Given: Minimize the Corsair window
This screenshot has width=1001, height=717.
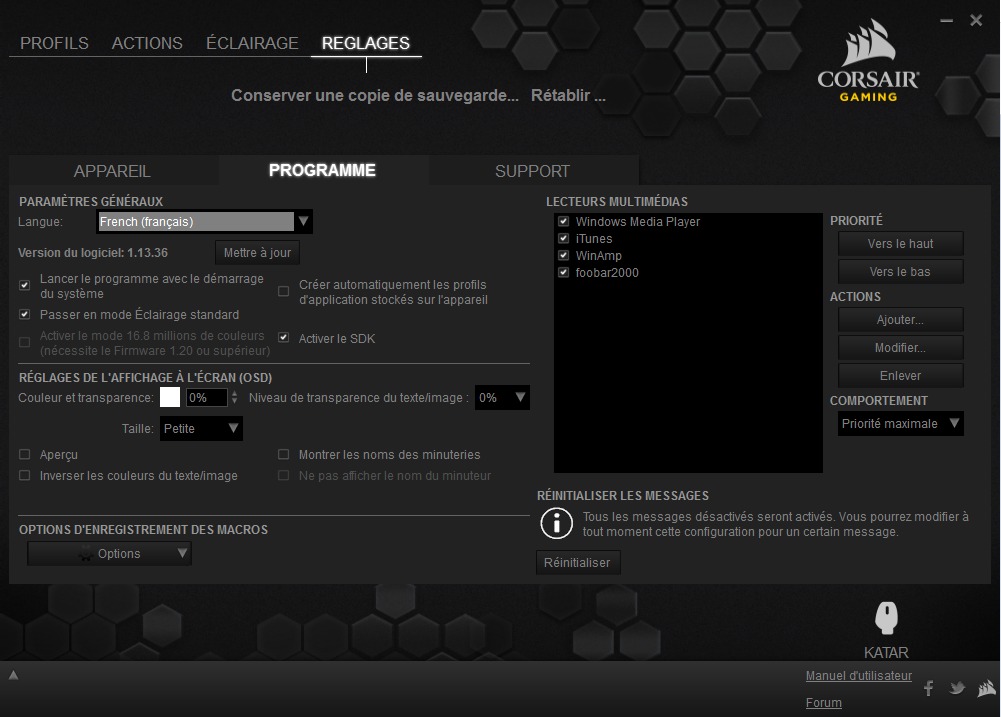Looking at the screenshot, I should [x=947, y=20].
